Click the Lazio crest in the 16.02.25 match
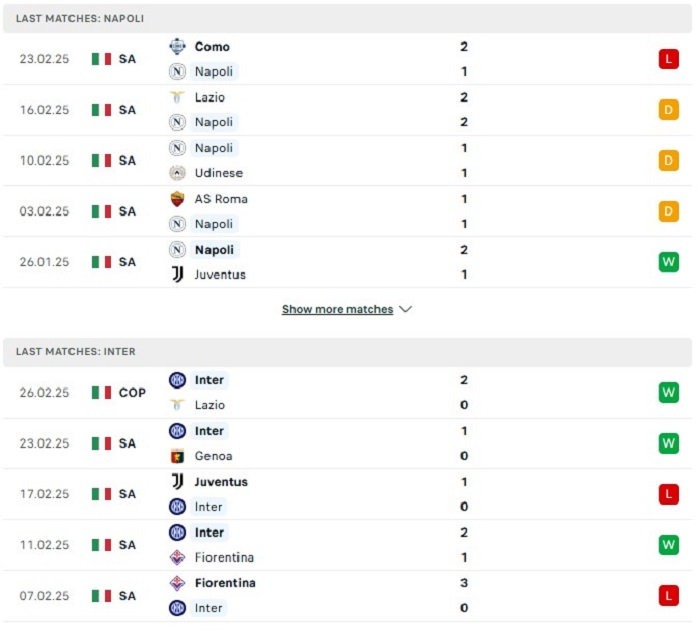This screenshot has height=632, width=700. (x=177, y=97)
